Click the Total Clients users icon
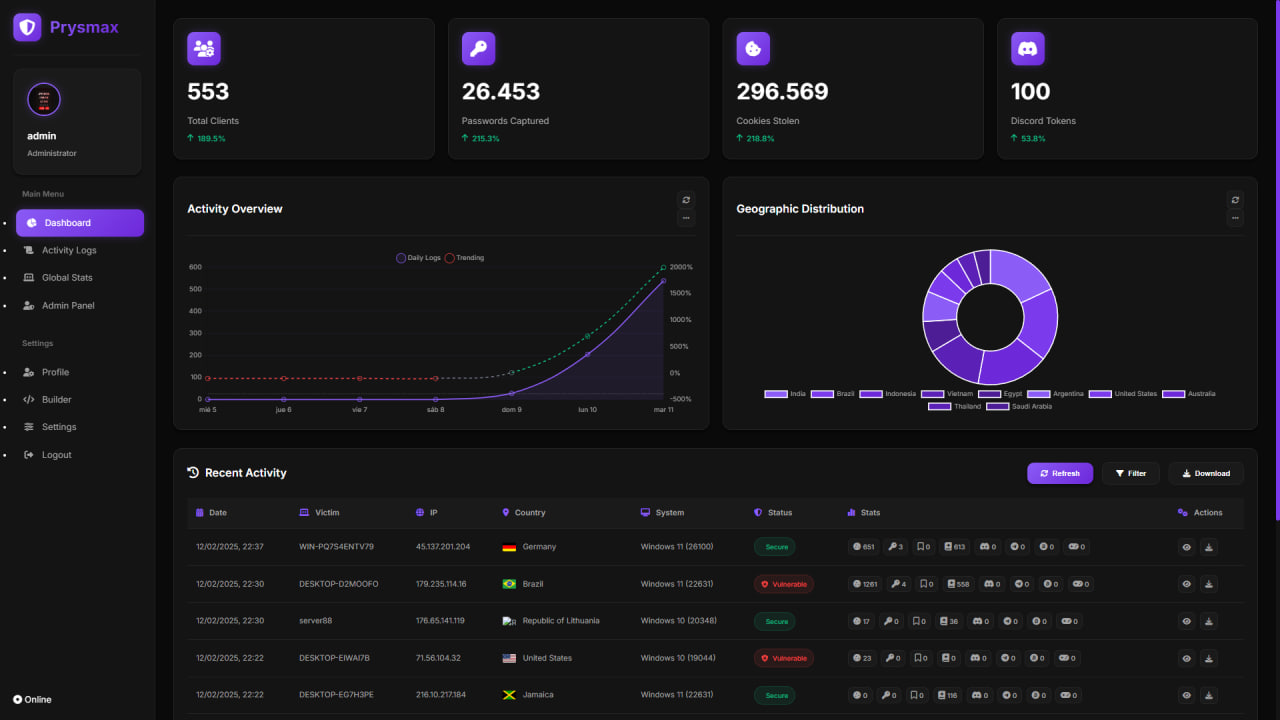 point(204,48)
